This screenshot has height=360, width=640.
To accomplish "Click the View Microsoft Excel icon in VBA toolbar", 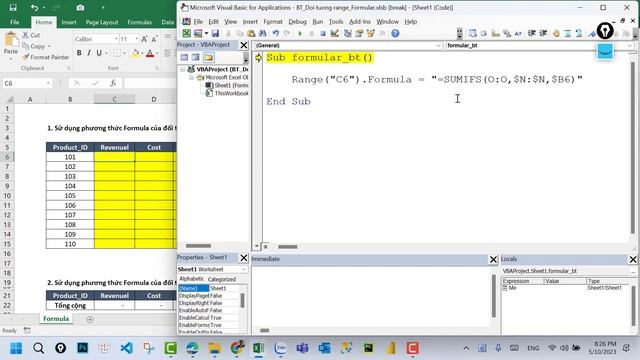I will point(187,33).
